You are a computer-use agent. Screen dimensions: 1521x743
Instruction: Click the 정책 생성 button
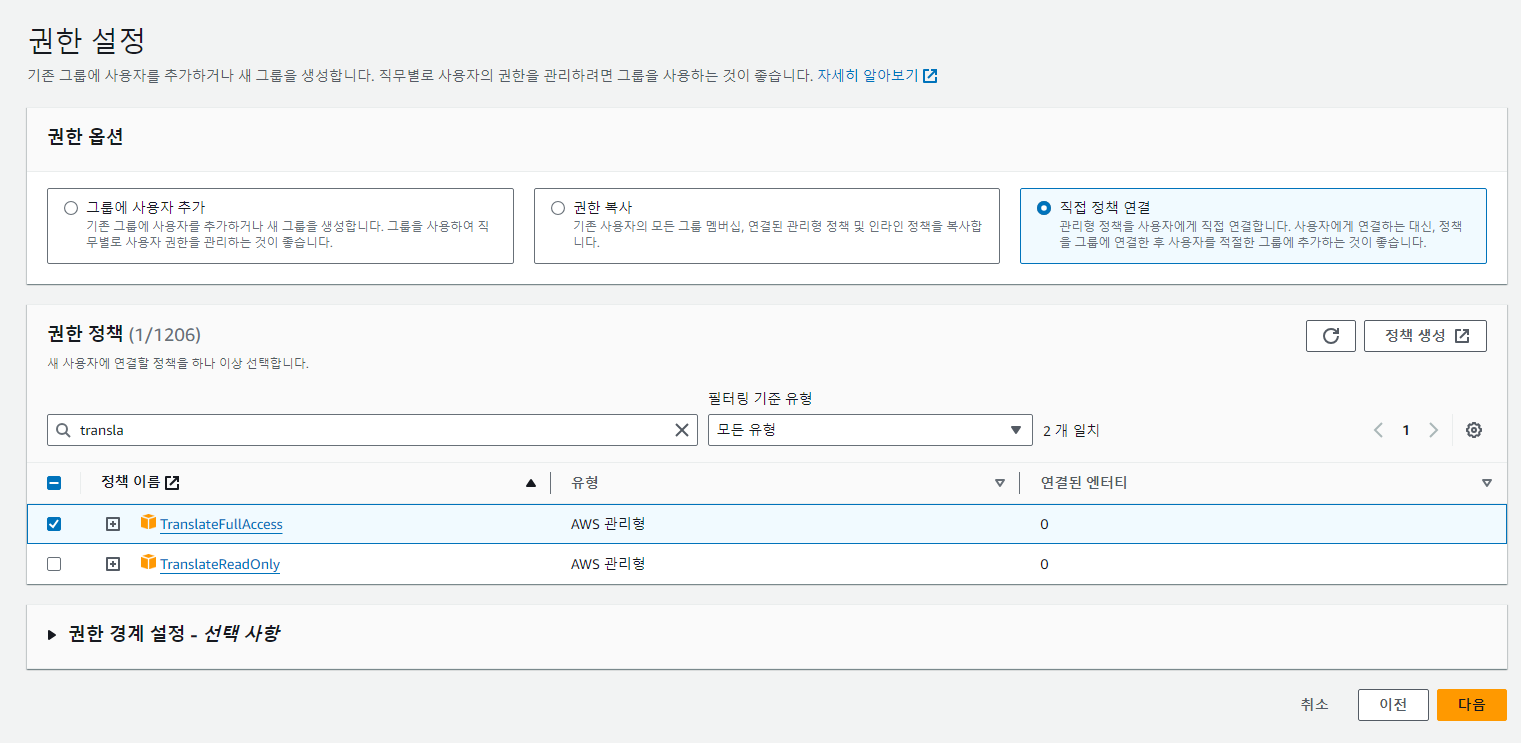coord(1425,336)
